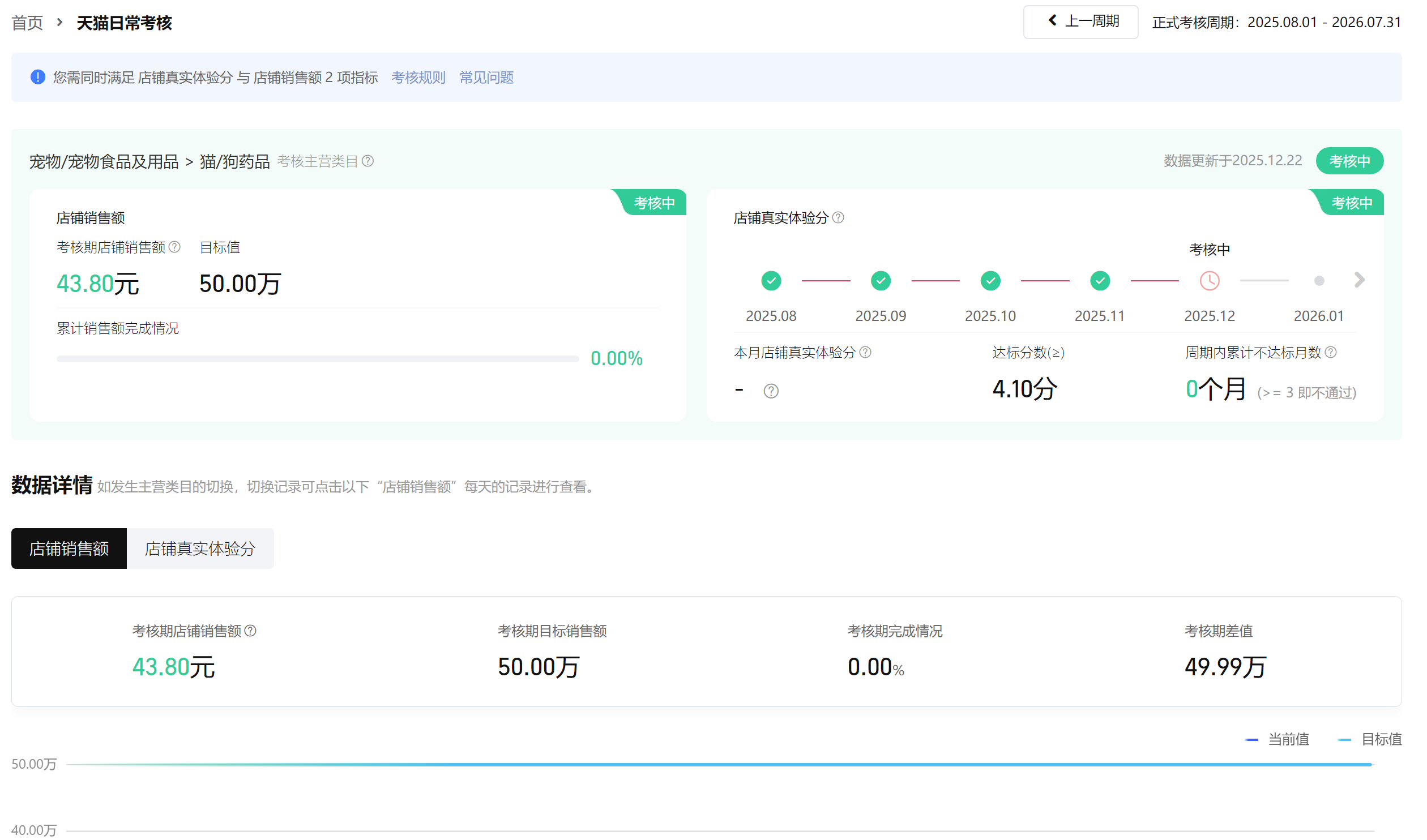Click help icon beside 考核期店铺销售额 in details panel

point(250,631)
